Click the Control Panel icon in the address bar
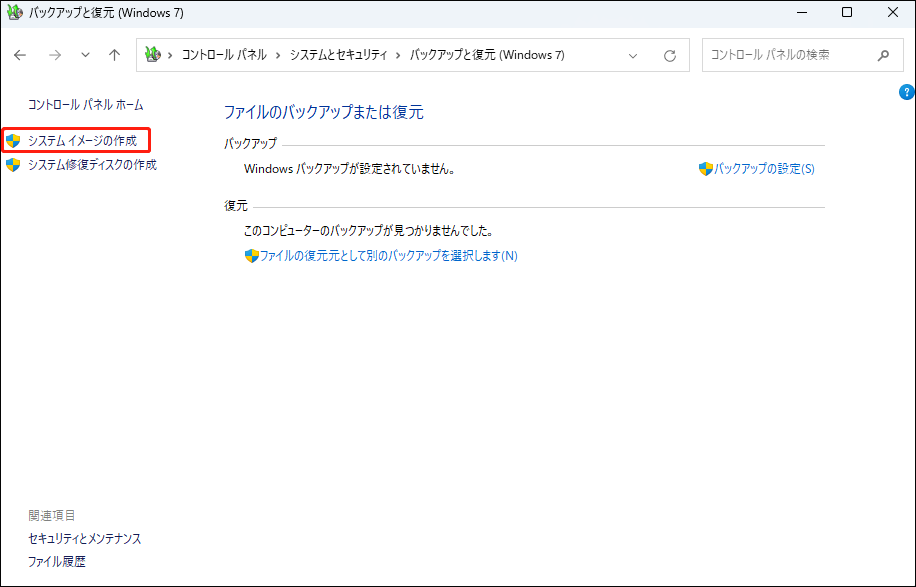The width and height of the screenshot is (916, 587). click(x=152, y=55)
